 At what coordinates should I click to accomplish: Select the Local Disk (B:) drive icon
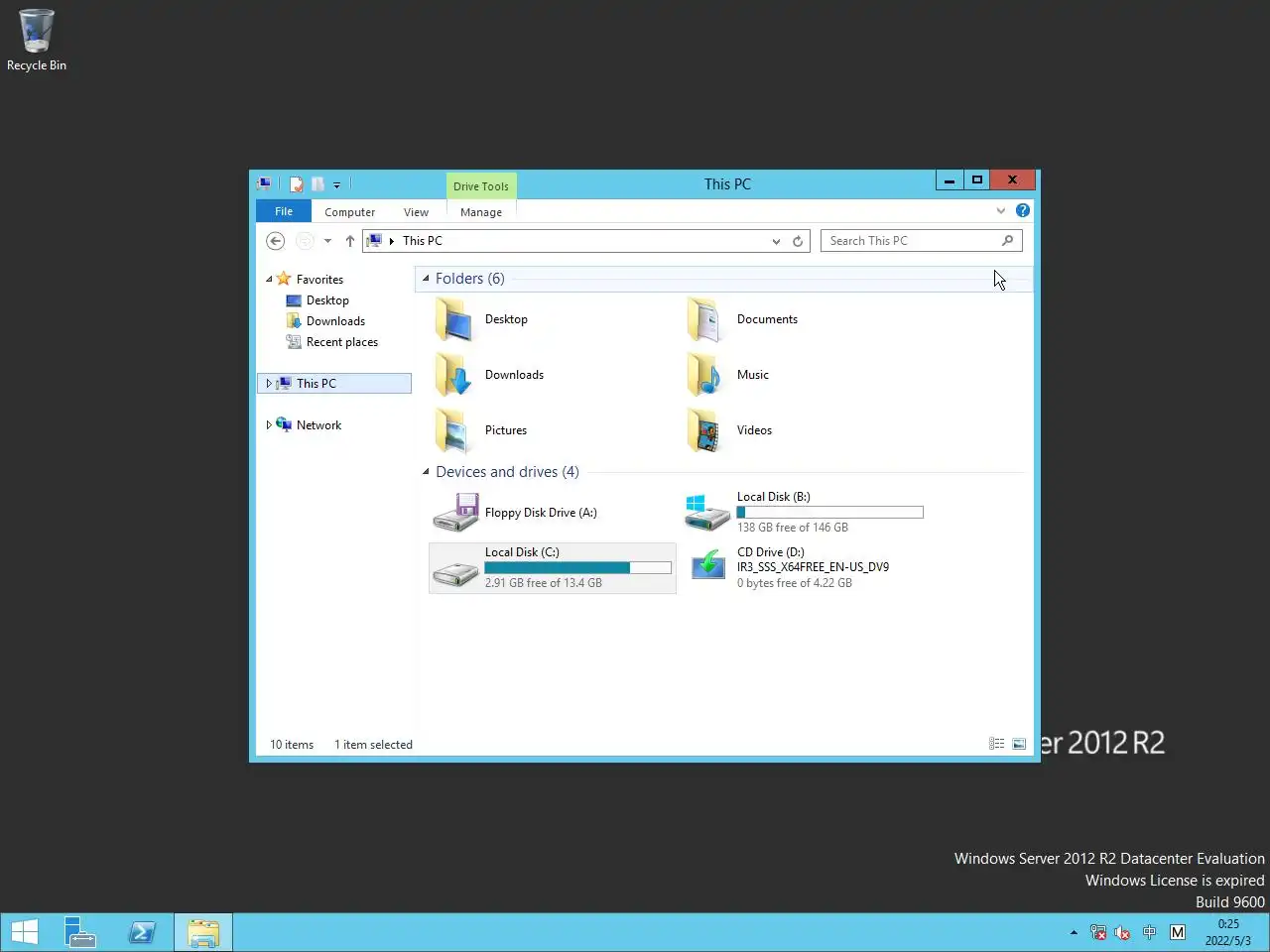pos(707,513)
